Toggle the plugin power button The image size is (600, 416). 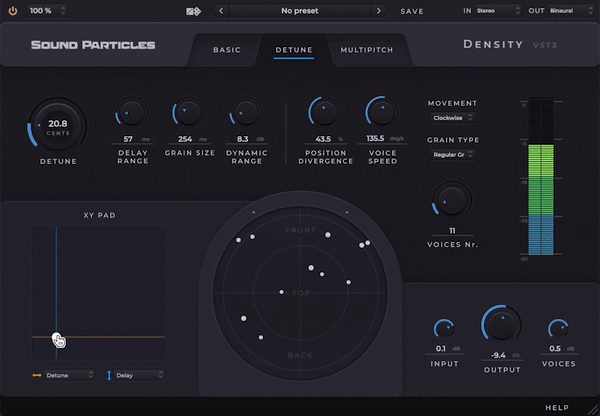pyautogui.click(x=13, y=10)
